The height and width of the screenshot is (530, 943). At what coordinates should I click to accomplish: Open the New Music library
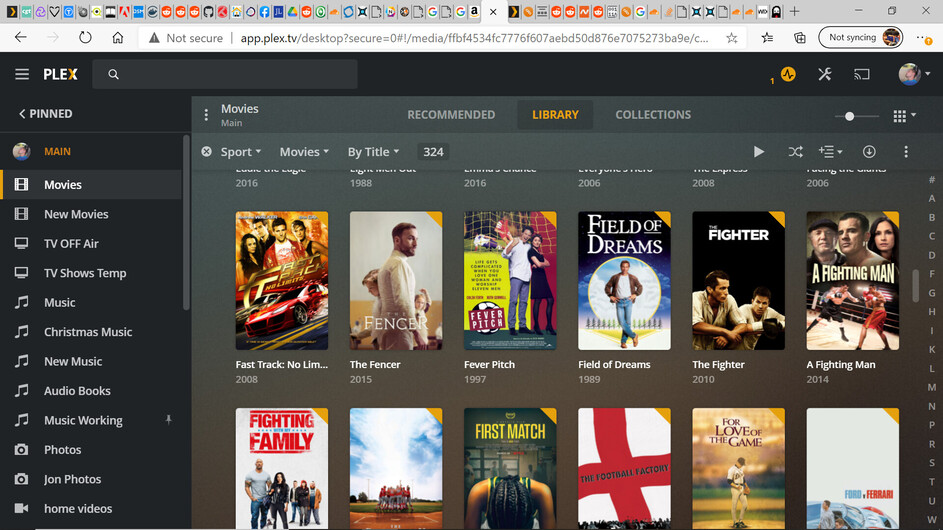(90, 362)
